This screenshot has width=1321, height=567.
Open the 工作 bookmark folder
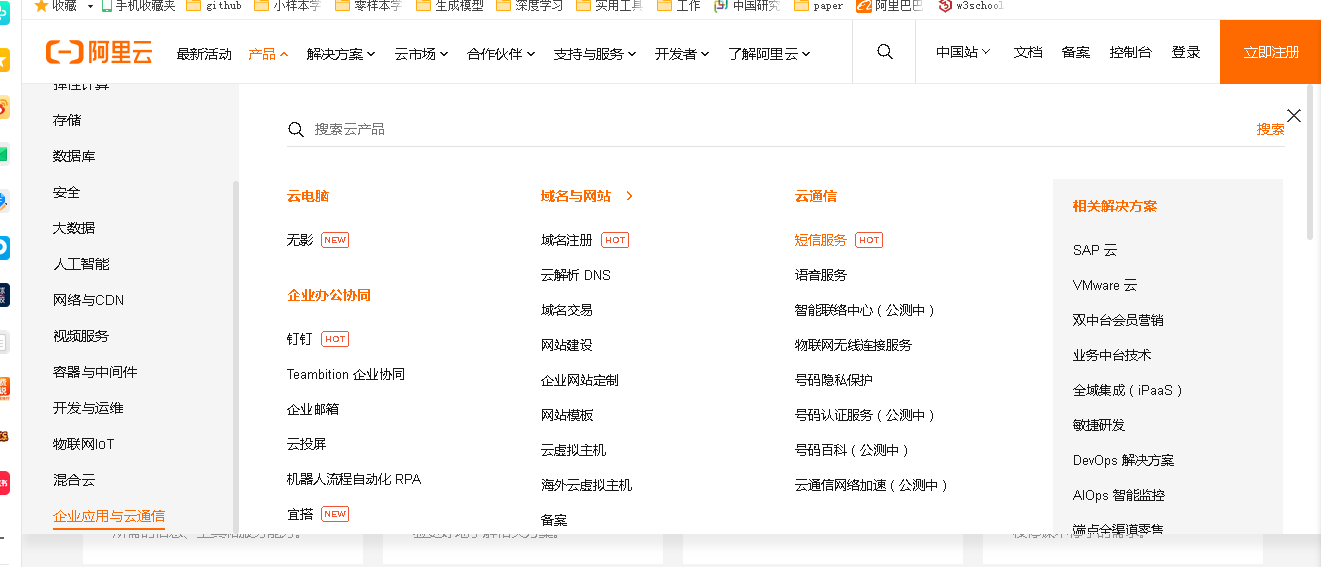tap(679, 5)
